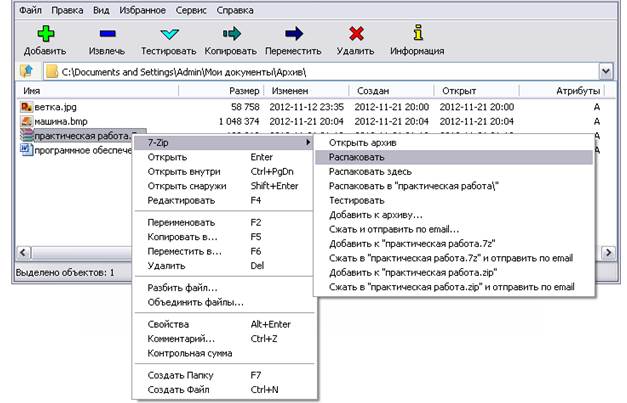This screenshot has width=627, height=403.
Task: Click the Тестировать checkmark icon
Action: pos(169,34)
